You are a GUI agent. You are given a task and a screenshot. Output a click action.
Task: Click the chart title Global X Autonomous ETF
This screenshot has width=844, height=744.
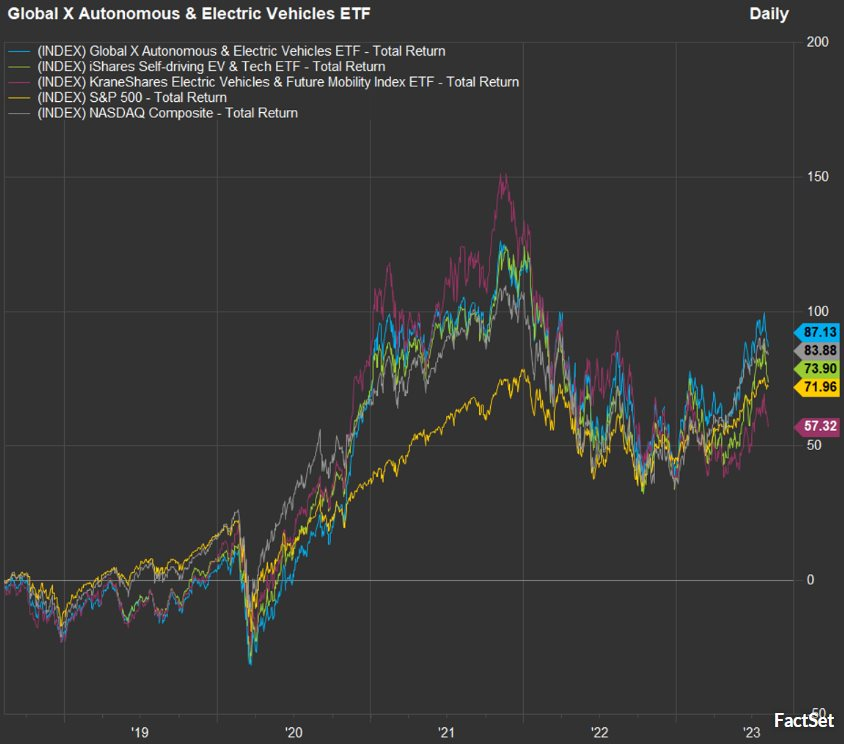coord(189,14)
